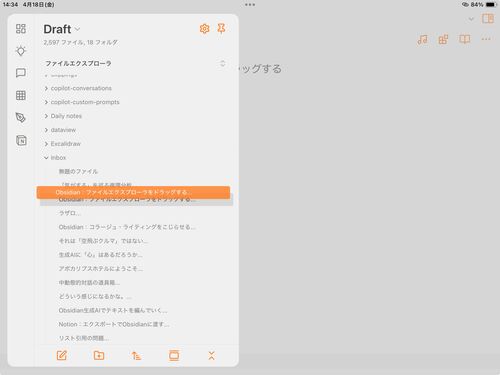The height and width of the screenshot is (375, 500).
Task: Open the Notion-style N icon in the ribbon
Action: pyautogui.click(x=21, y=140)
